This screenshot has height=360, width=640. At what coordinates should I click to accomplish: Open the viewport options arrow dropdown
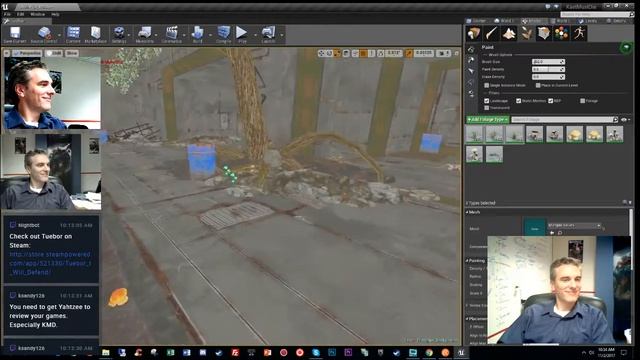click(x=7, y=53)
